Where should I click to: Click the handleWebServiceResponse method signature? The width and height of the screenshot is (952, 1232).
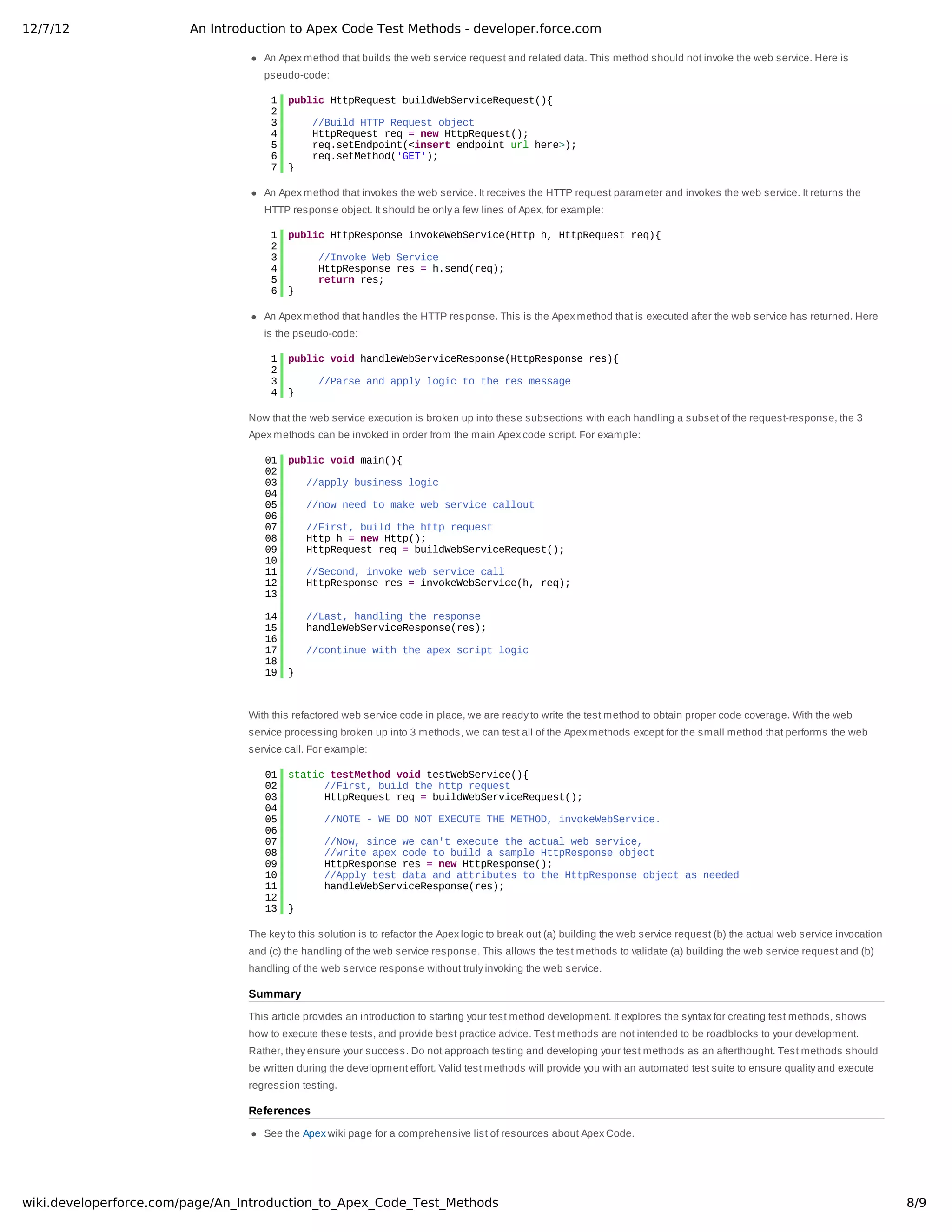pos(453,359)
